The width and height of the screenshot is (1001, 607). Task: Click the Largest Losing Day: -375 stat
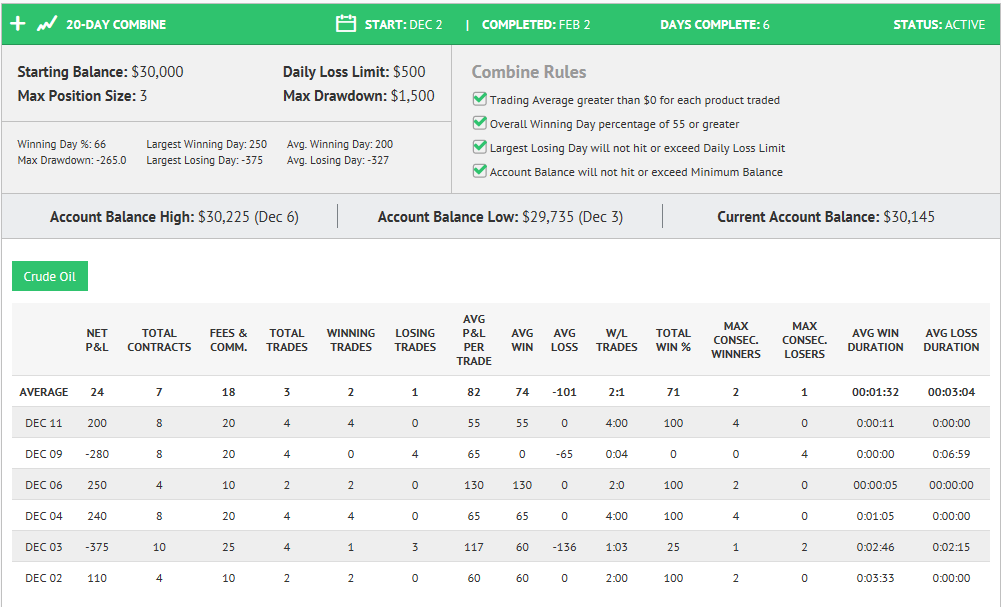pyautogui.click(x=204, y=160)
